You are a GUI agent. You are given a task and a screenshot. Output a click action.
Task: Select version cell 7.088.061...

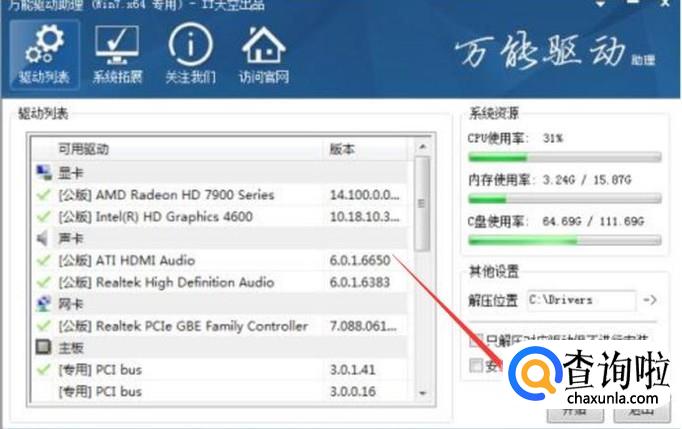[x=363, y=326]
